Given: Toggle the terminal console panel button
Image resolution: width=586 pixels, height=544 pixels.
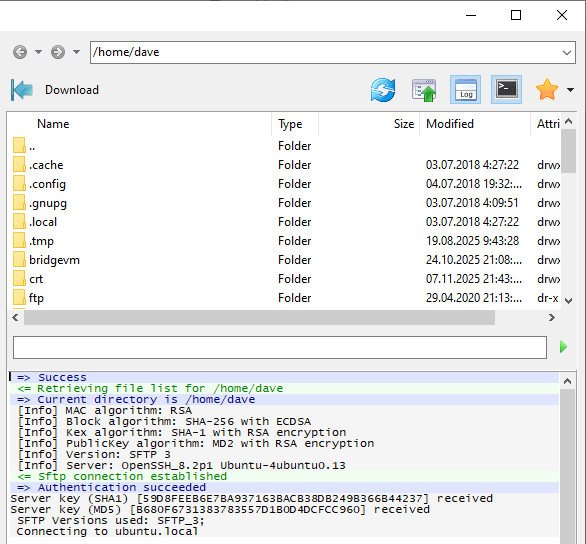Looking at the screenshot, I should pyautogui.click(x=506, y=90).
